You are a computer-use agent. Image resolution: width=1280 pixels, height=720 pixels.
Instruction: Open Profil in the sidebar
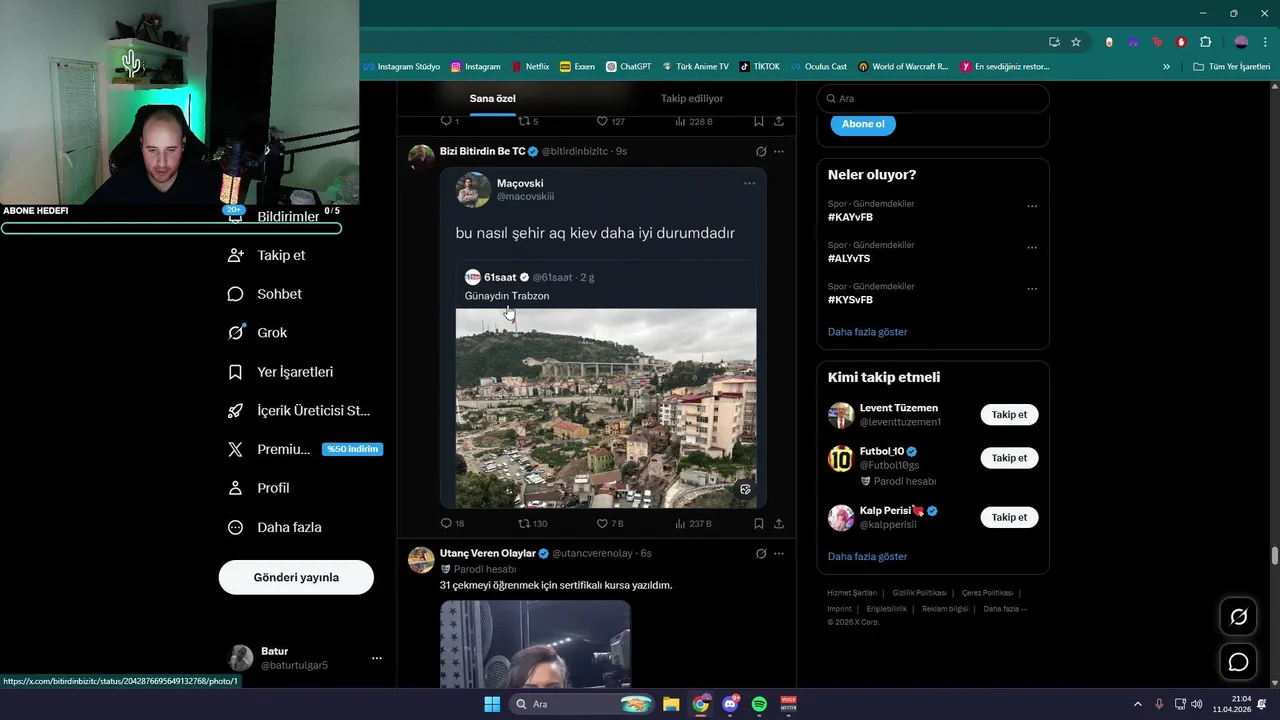[x=258, y=488]
